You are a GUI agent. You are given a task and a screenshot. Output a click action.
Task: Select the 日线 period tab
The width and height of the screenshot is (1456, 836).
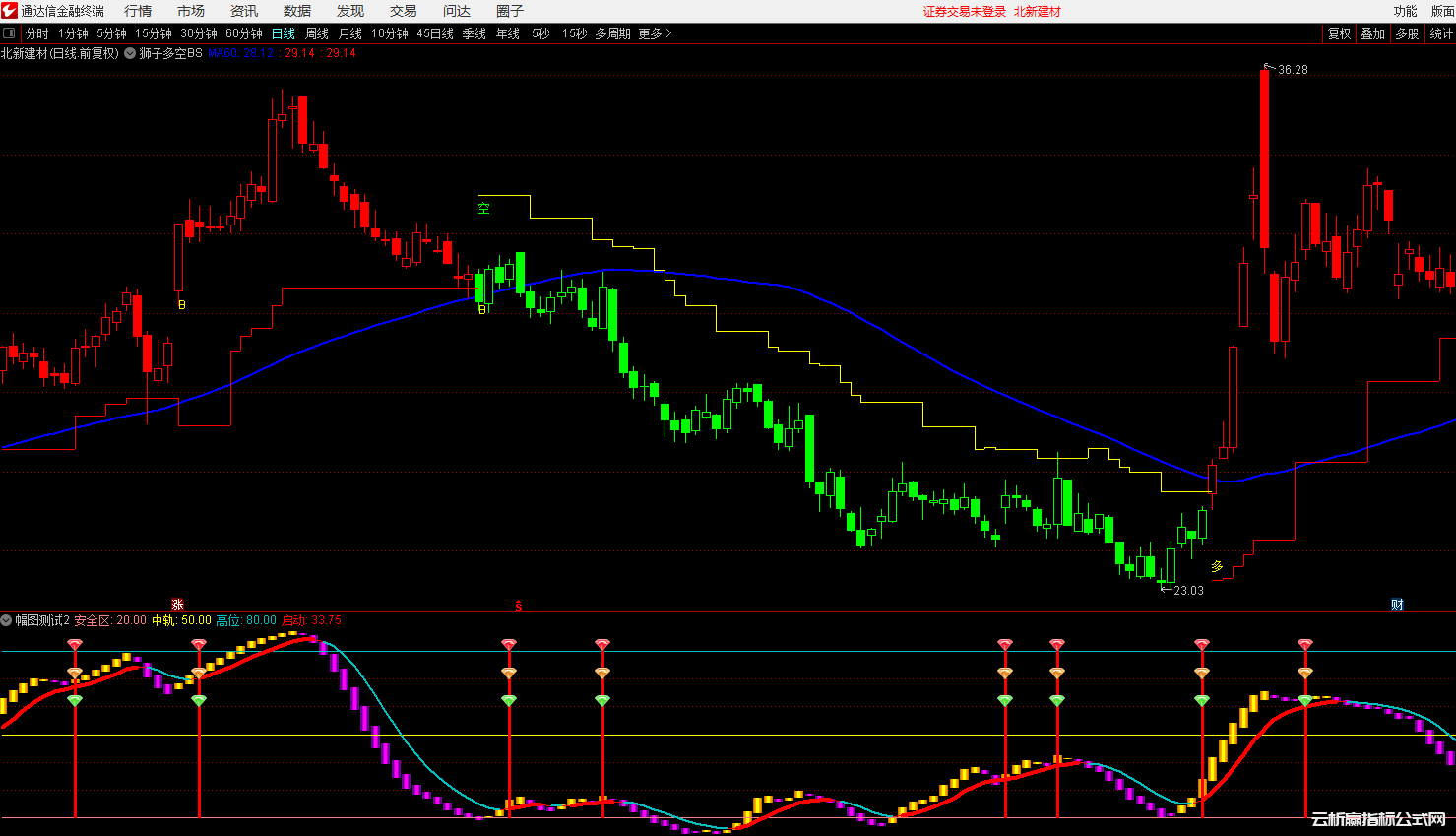[x=284, y=33]
